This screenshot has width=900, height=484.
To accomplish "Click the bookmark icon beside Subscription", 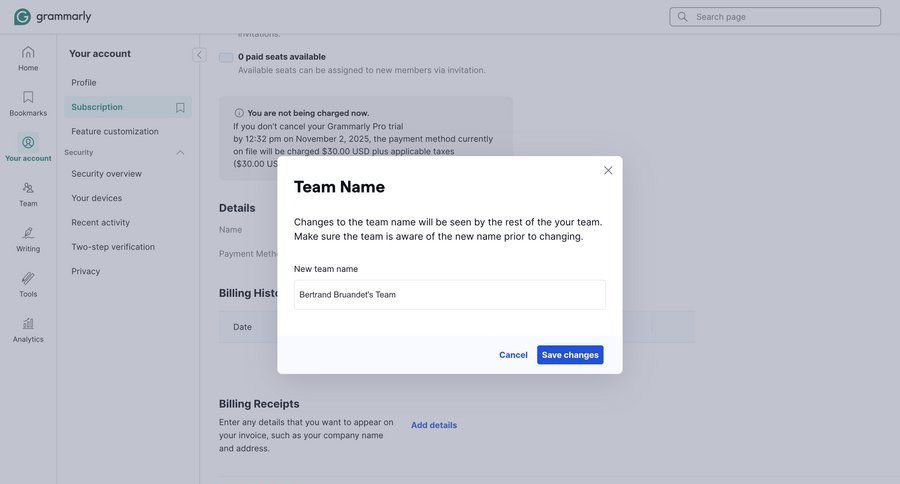I will 180,107.
